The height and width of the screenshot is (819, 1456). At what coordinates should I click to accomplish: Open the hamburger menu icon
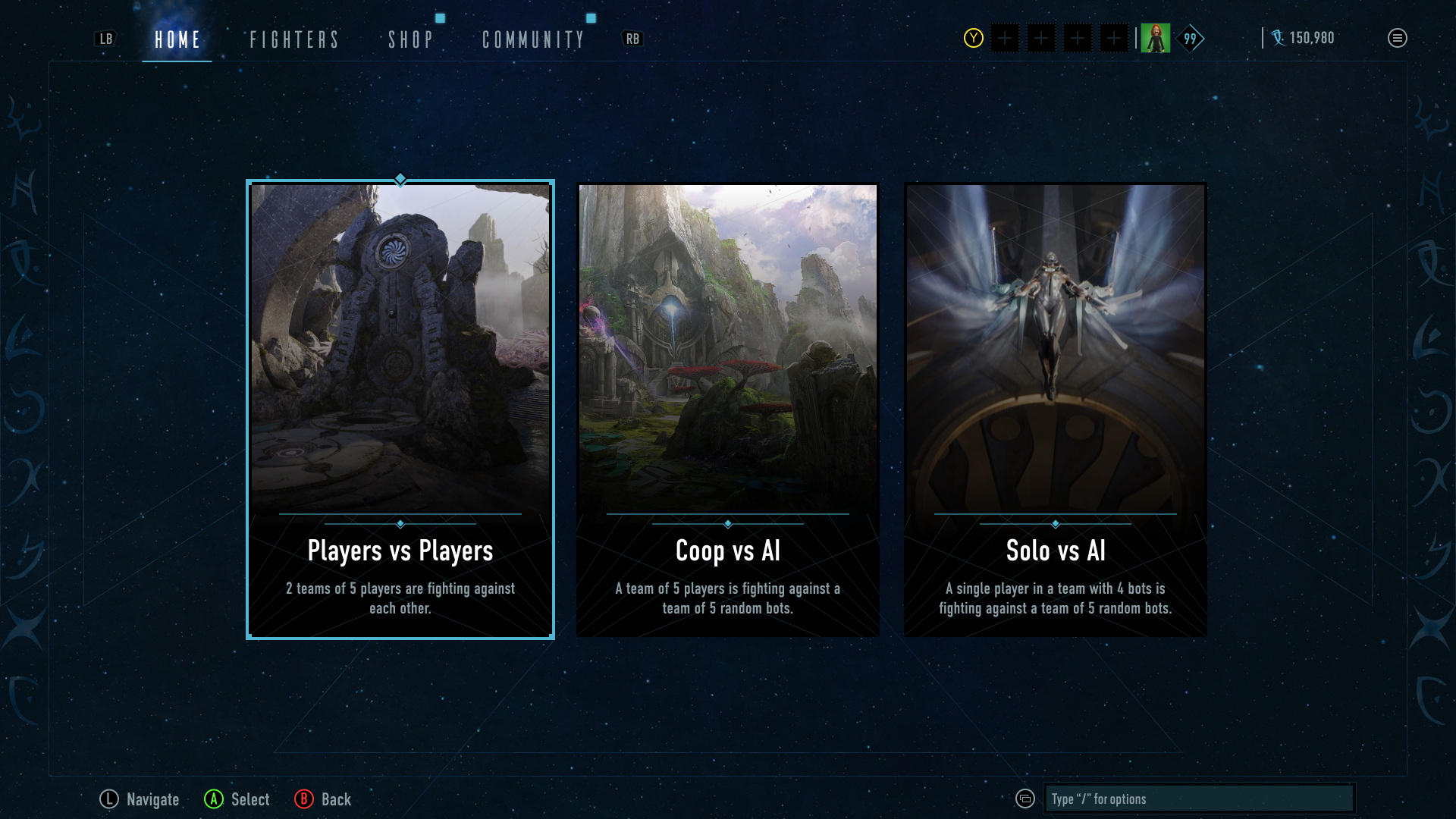coord(1397,38)
